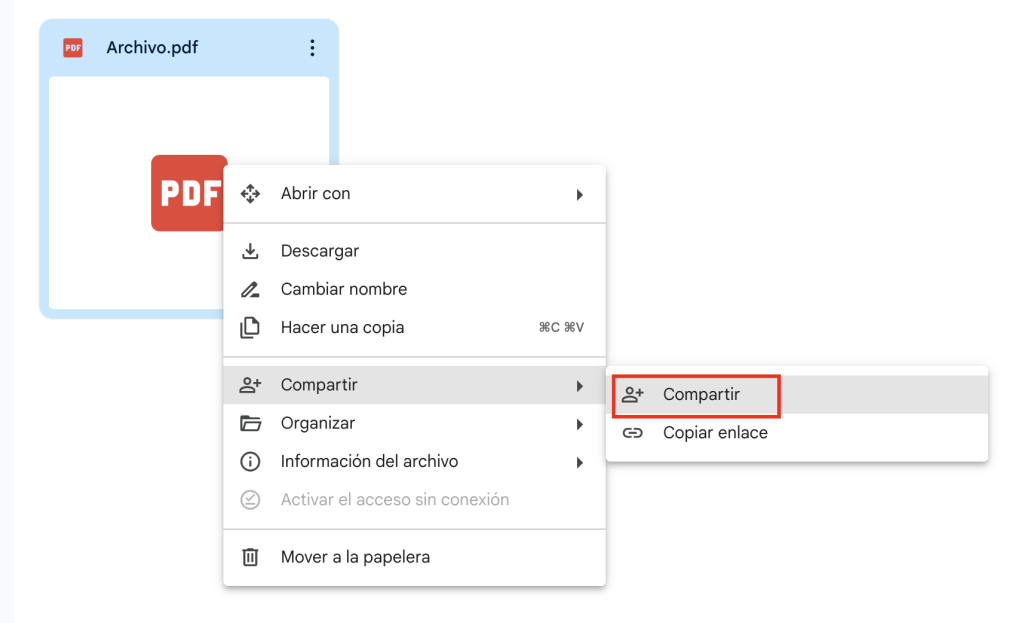Screen dimensions: 1024x623
Task: Select Hacer una copia menu entry
Action: pos(342,328)
